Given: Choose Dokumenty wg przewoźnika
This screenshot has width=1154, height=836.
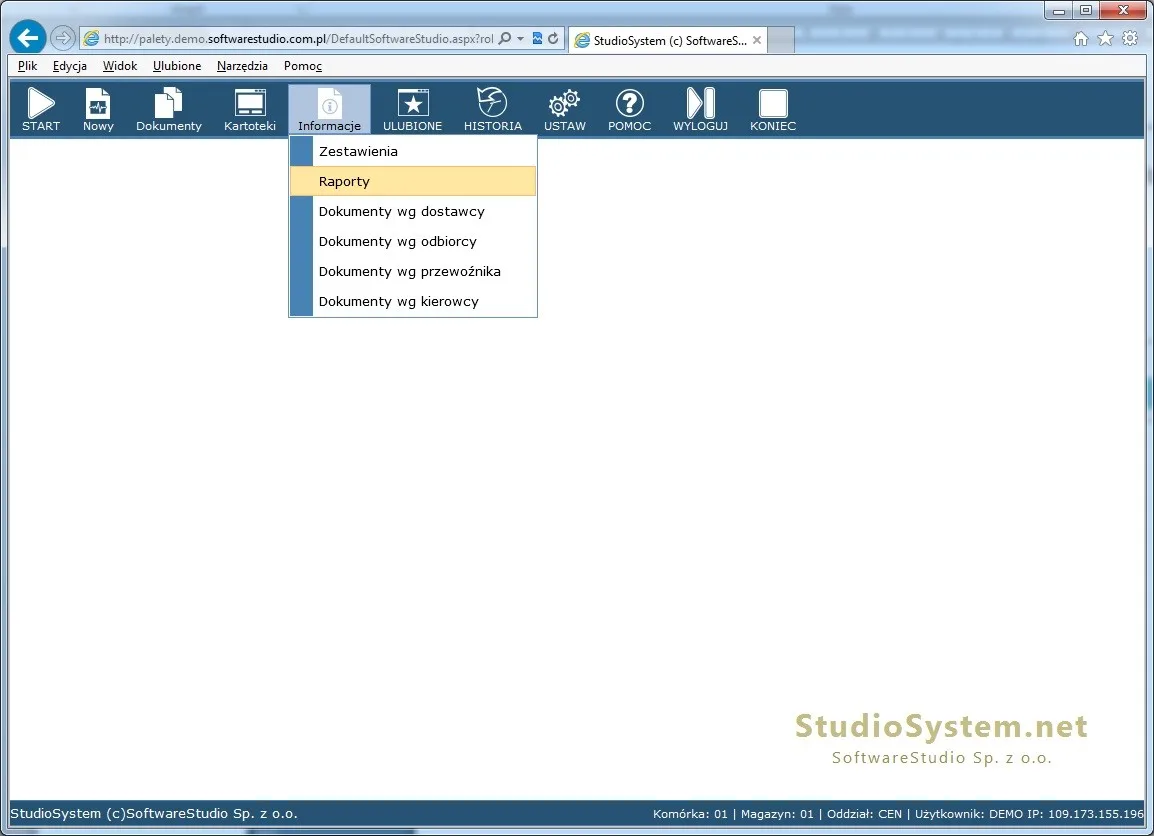Looking at the screenshot, I should click(x=413, y=272).
